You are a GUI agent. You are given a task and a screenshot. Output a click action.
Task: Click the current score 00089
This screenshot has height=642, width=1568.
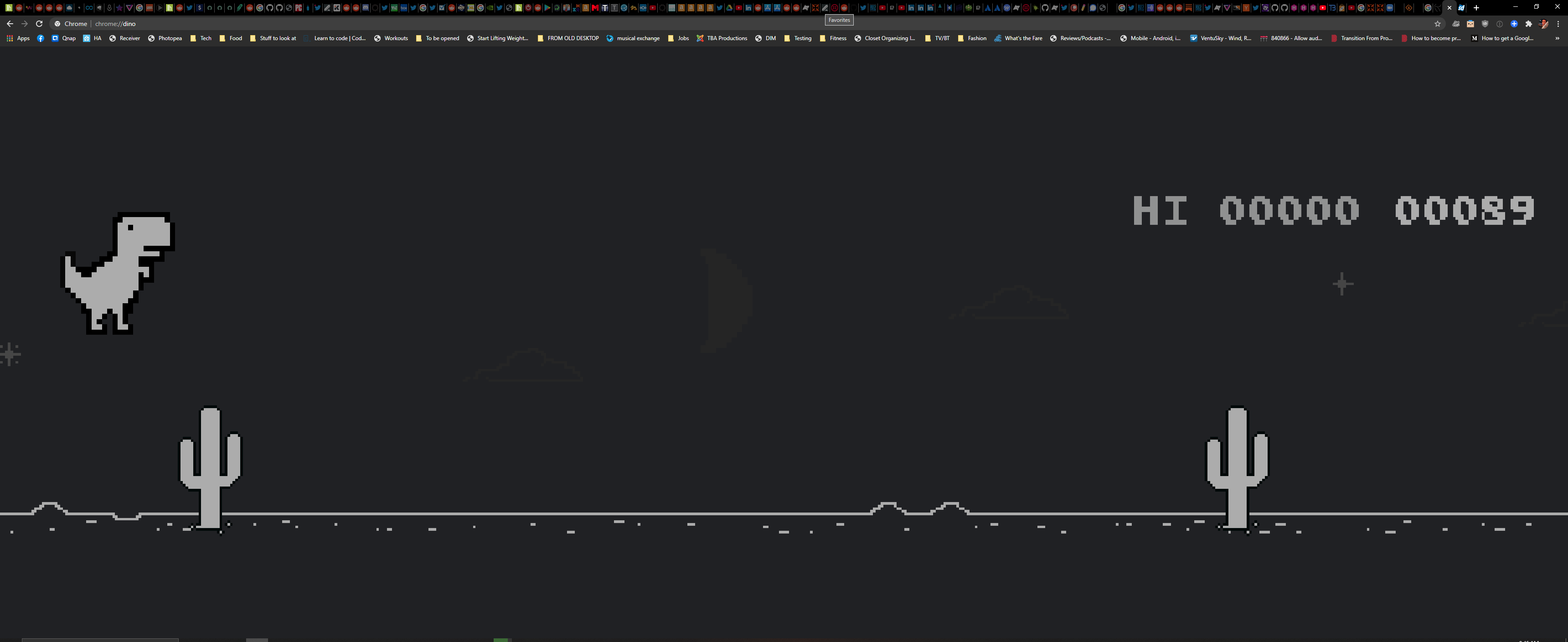[x=1464, y=210]
